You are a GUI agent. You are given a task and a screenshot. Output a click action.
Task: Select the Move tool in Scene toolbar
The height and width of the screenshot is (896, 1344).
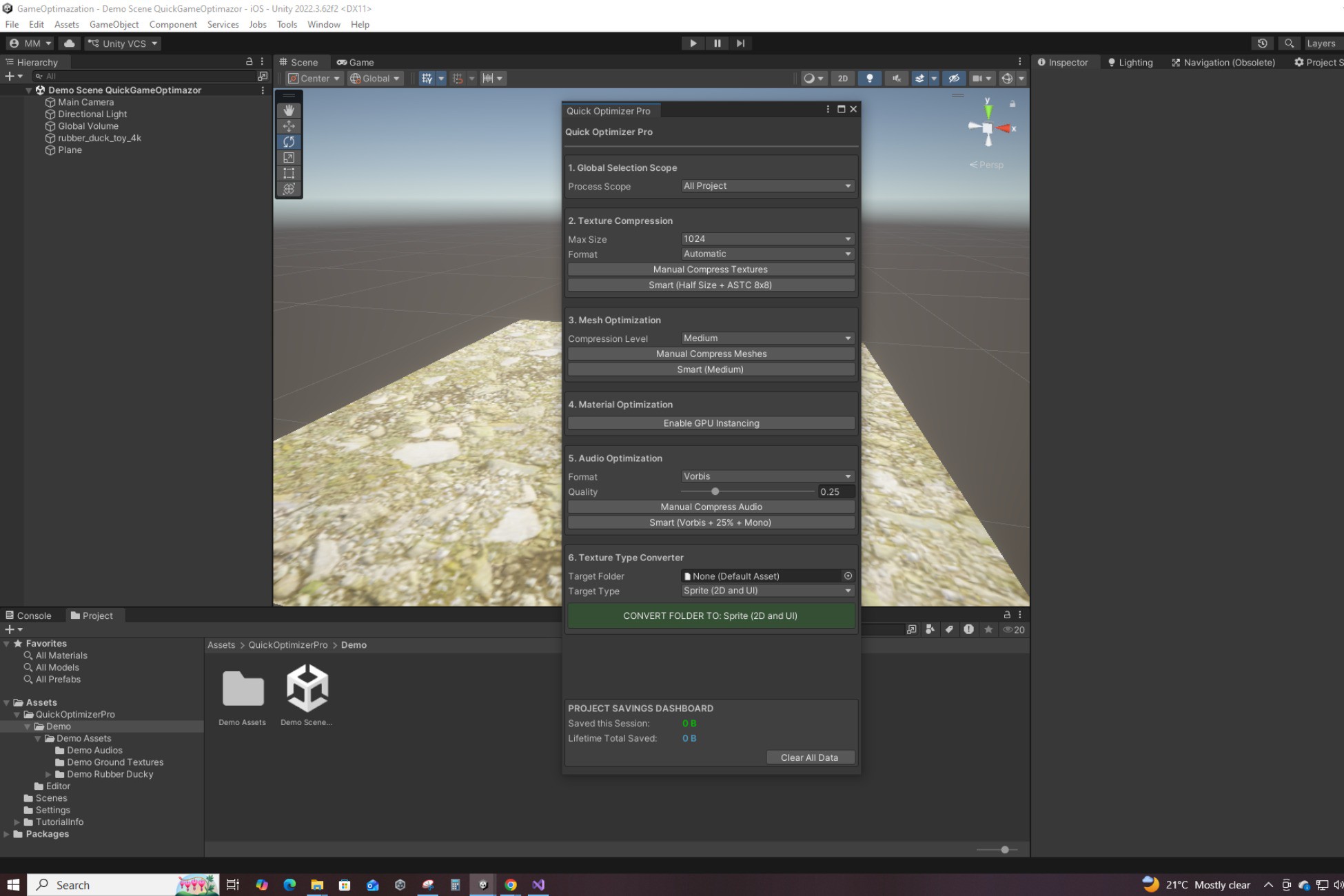tap(289, 126)
